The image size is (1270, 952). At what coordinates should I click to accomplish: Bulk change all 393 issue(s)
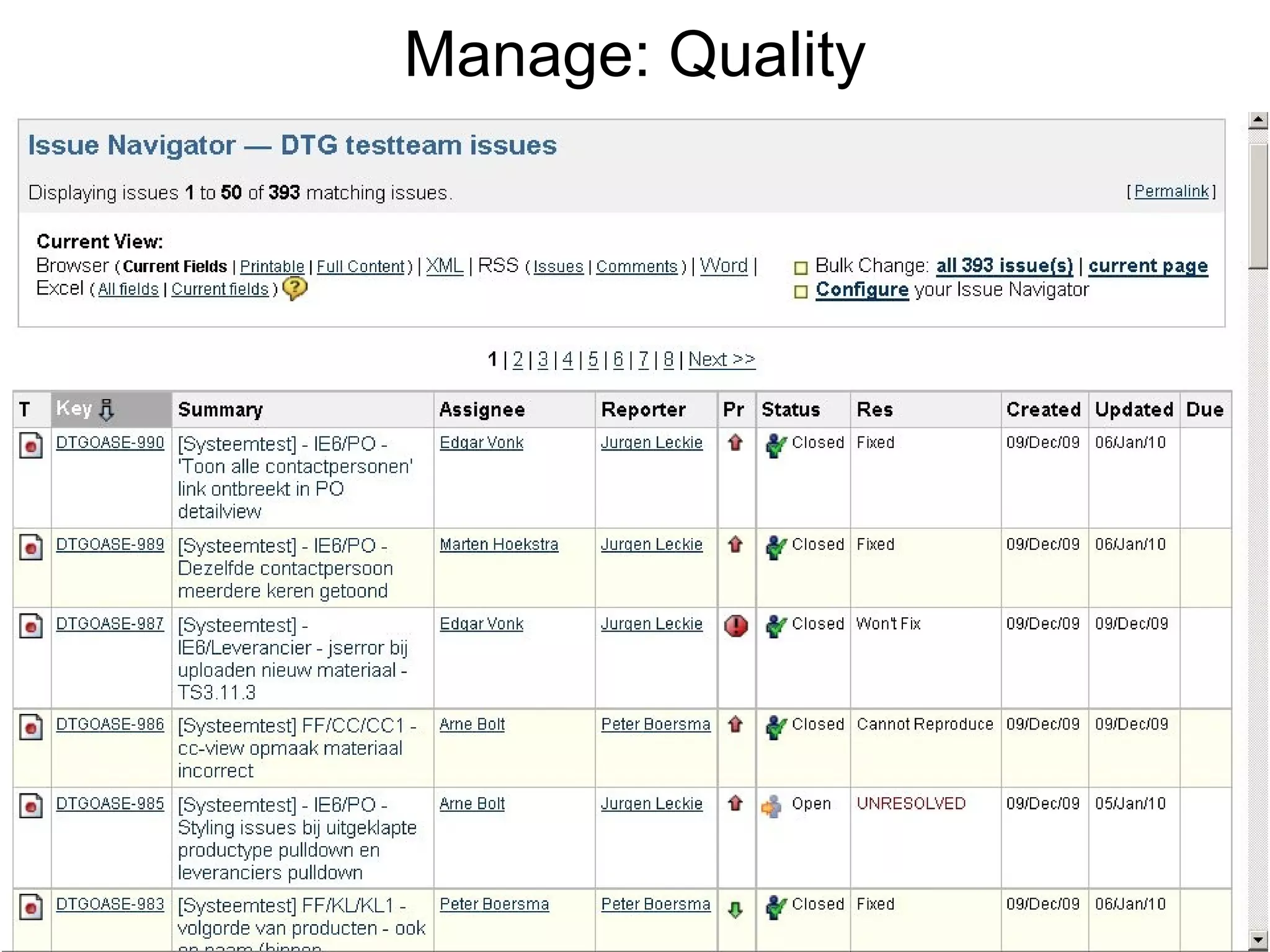pos(1005,265)
